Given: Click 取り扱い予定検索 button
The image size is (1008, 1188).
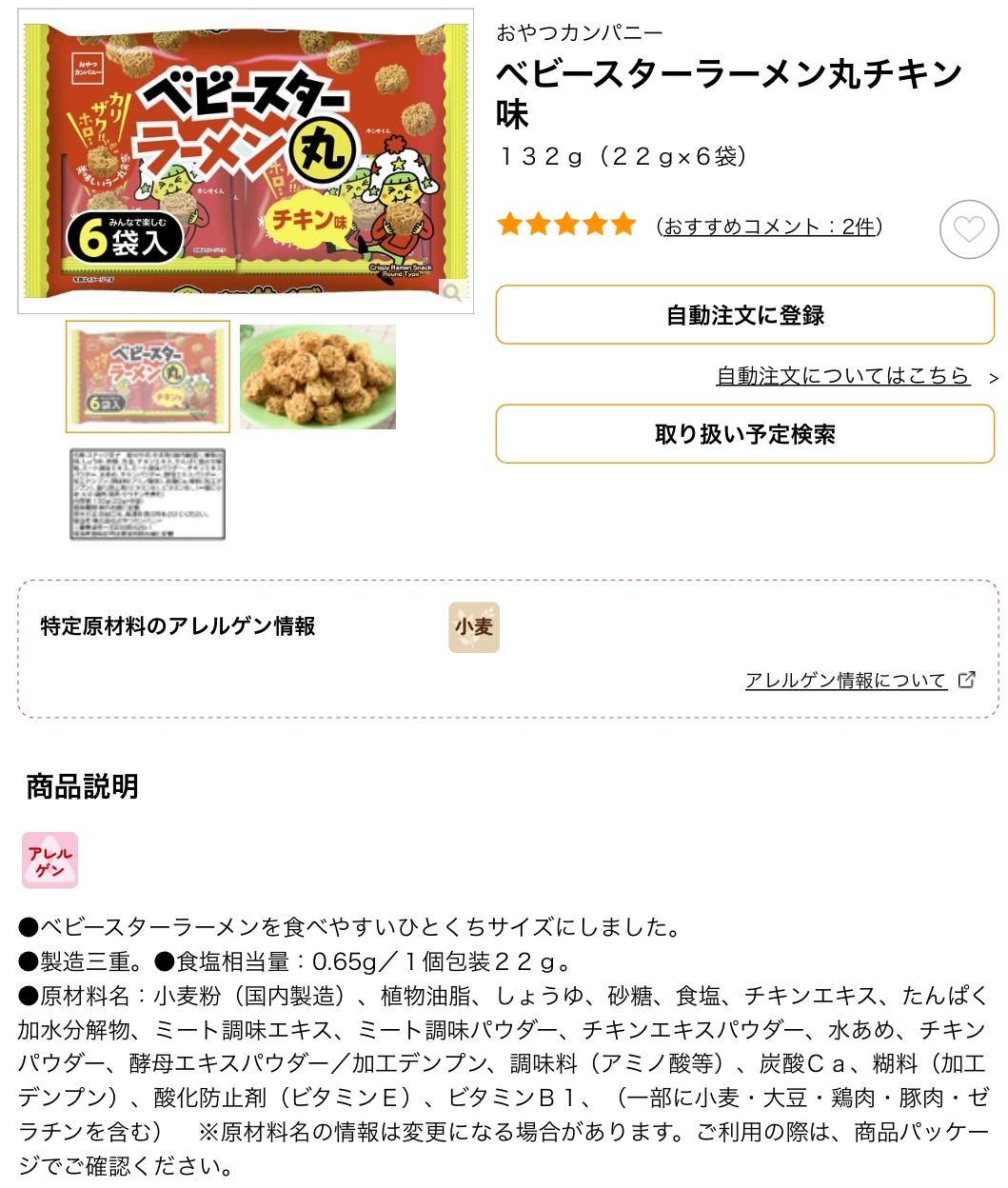Looking at the screenshot, I should point(745,434).
